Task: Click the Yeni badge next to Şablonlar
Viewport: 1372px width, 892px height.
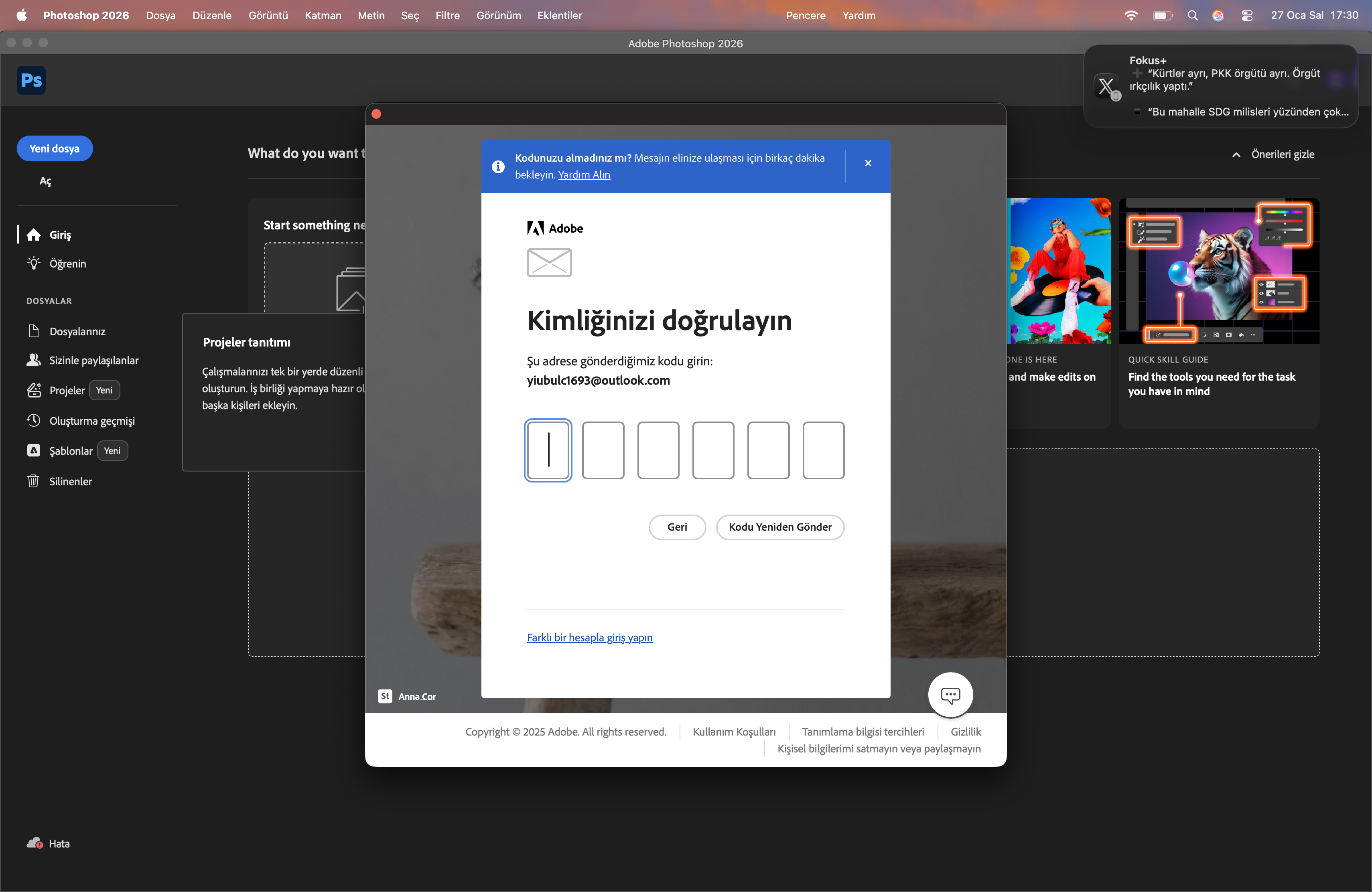Action: (x=112, y=450)
